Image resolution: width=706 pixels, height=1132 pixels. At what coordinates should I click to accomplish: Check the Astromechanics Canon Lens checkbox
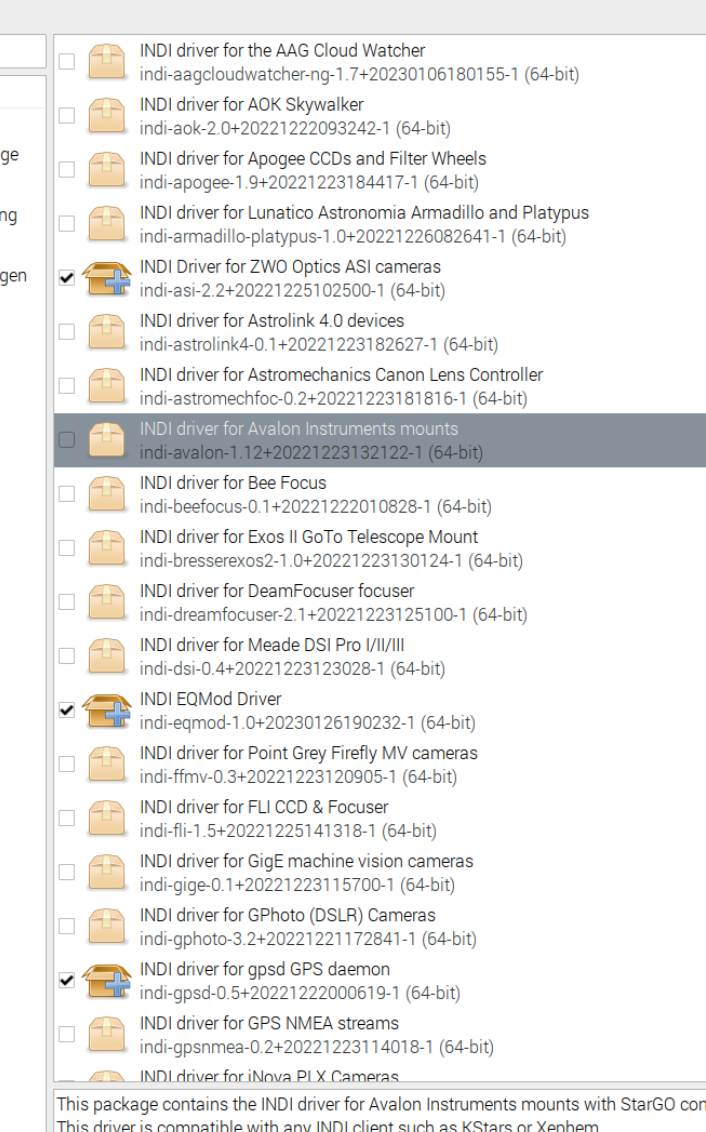(66, 386)
